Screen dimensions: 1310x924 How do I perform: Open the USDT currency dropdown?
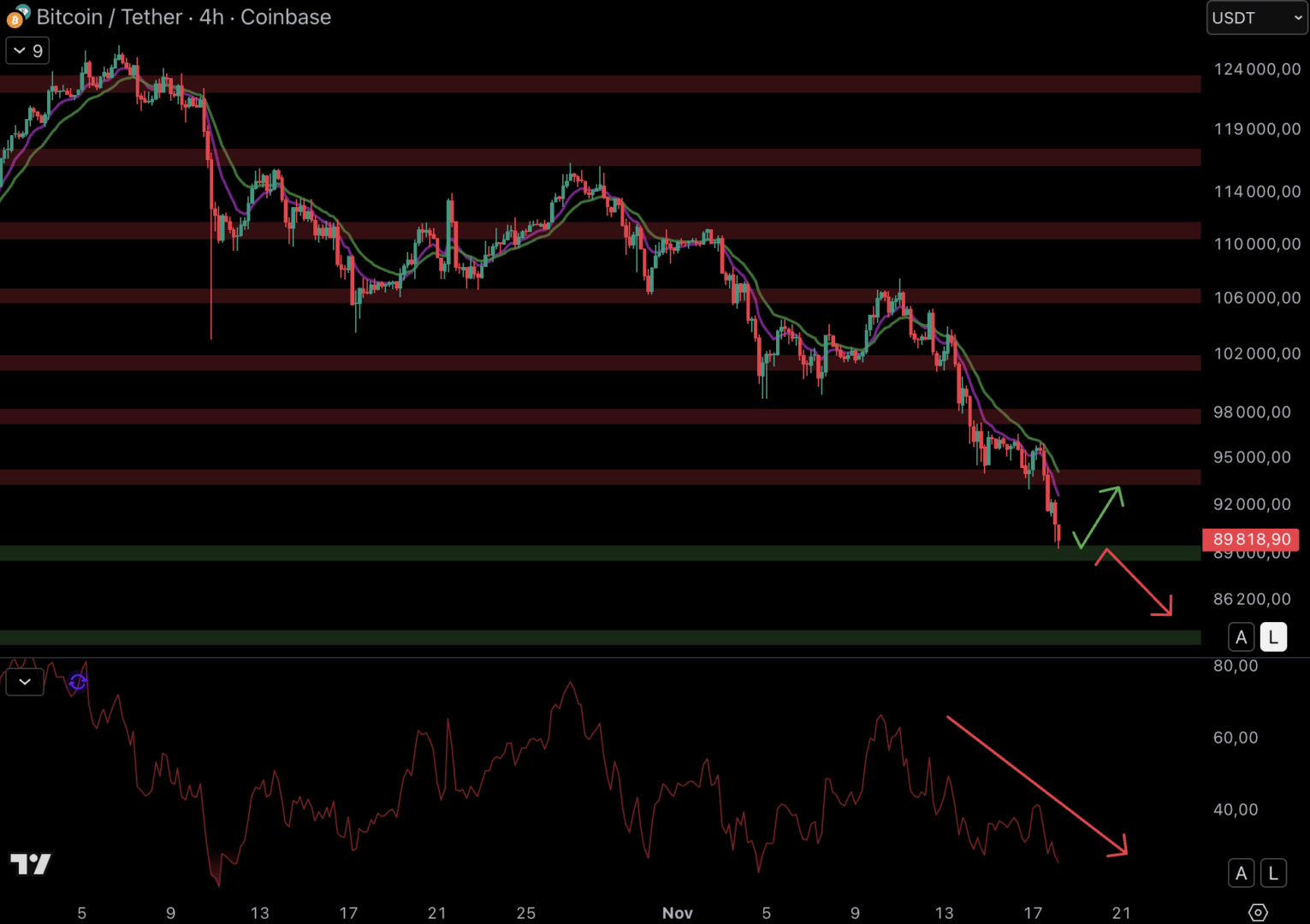point(1256,18)
